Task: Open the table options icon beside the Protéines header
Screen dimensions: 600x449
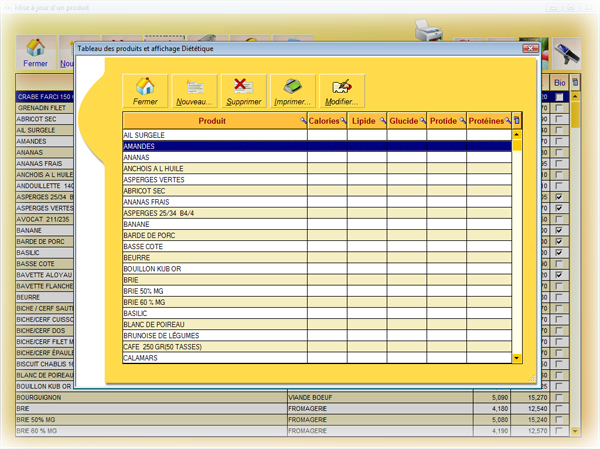Action: [517, 121]
